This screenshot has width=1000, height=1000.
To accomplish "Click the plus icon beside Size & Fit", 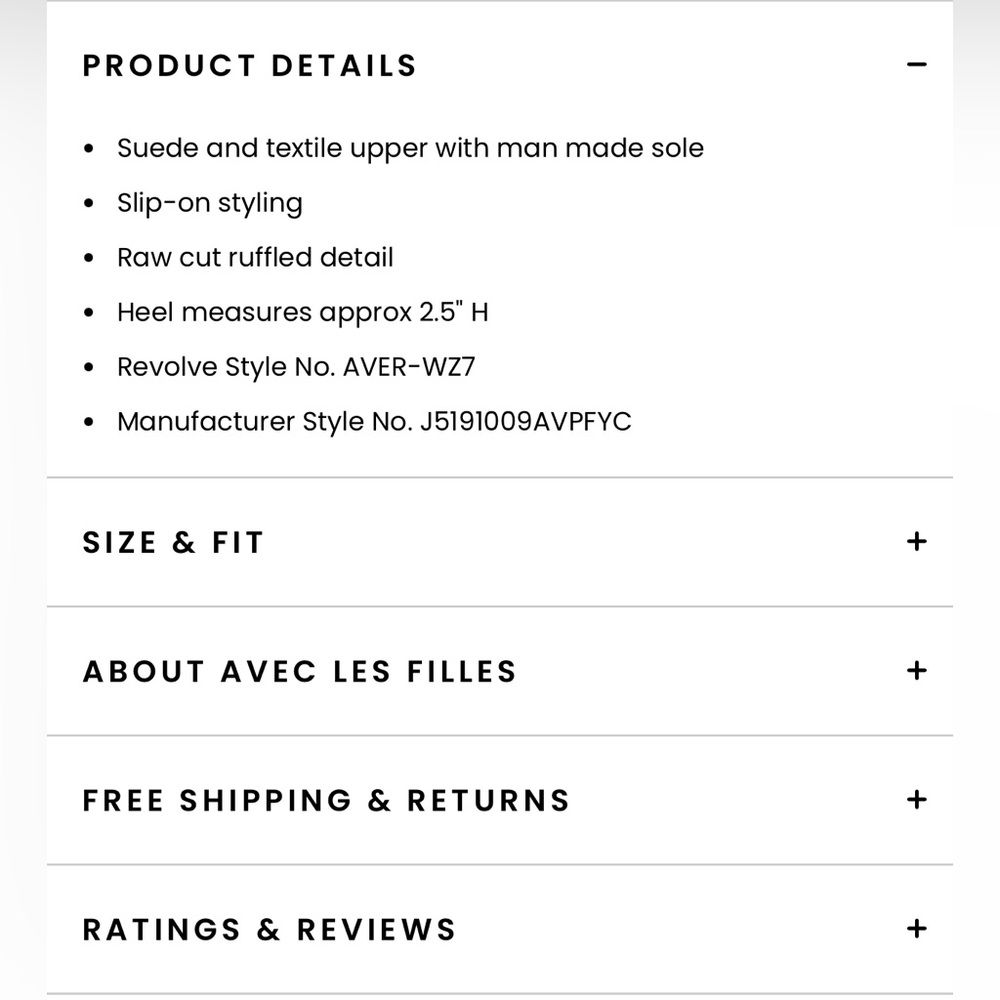I will coord(916,542).
